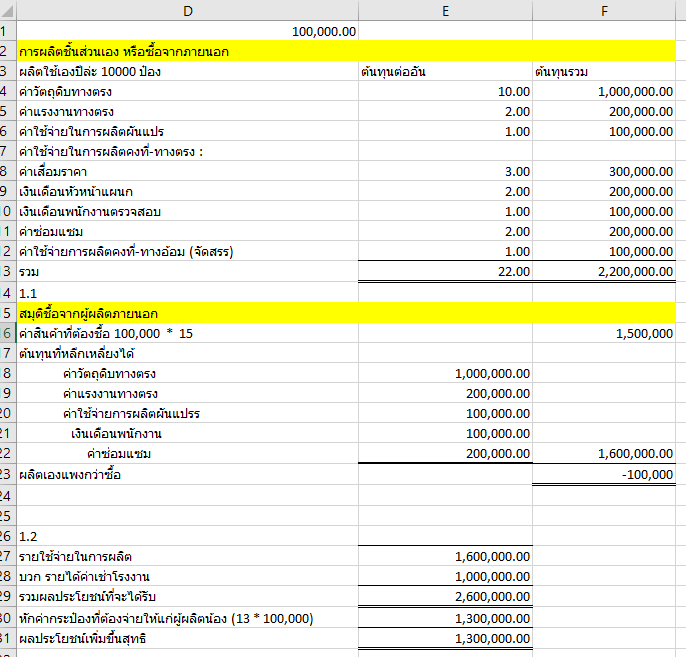Select 1,000,000.00 rental income in row 28
Viewport: 686px width, 657px height.
pos(445,576)
